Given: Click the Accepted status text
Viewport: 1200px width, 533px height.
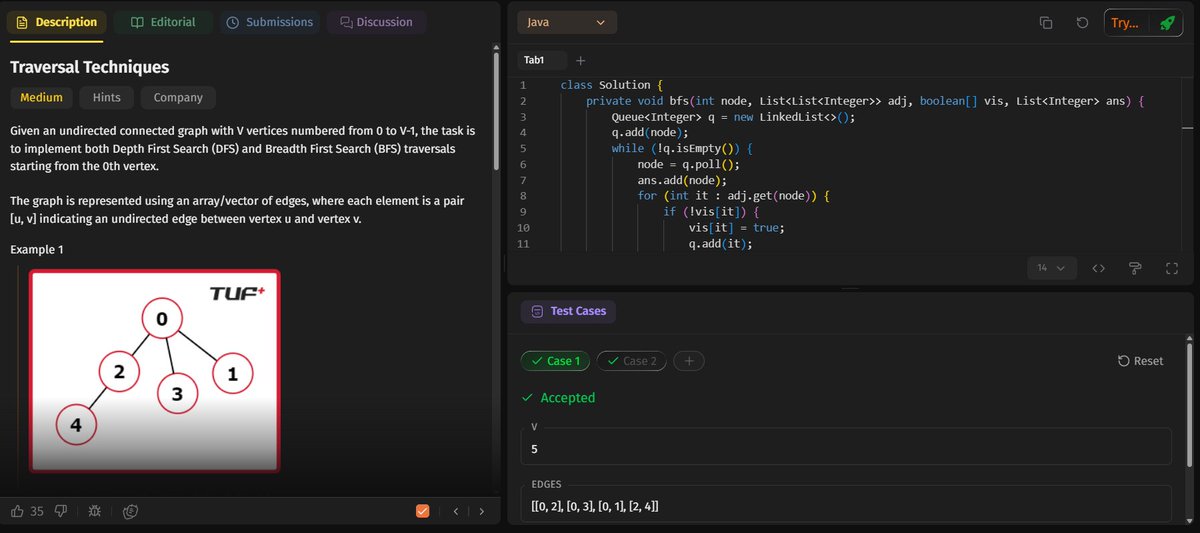Looking at the screenshot, I should click(x=567, y=398).
